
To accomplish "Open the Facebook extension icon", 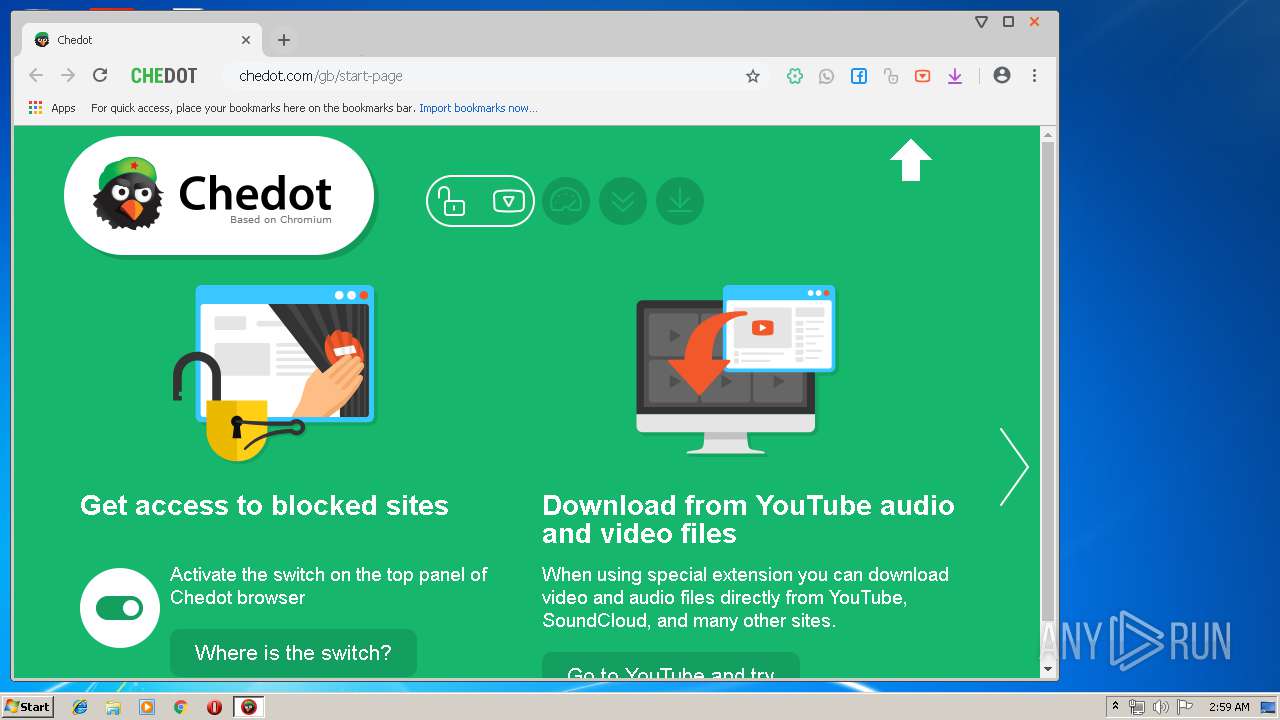I will (x=859, y=76).
